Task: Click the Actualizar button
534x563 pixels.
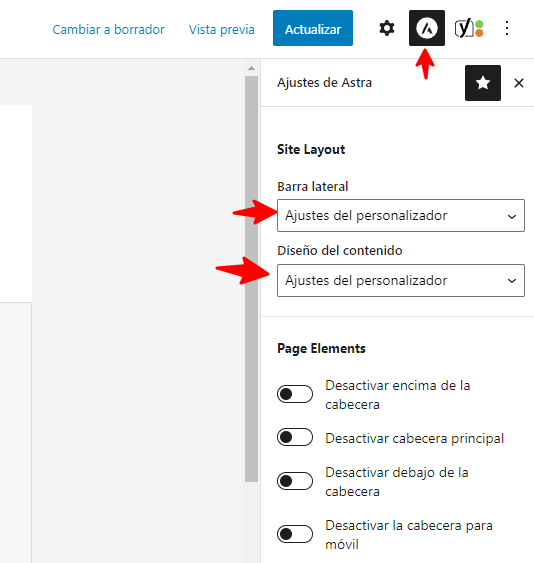Action: [313, 28]
